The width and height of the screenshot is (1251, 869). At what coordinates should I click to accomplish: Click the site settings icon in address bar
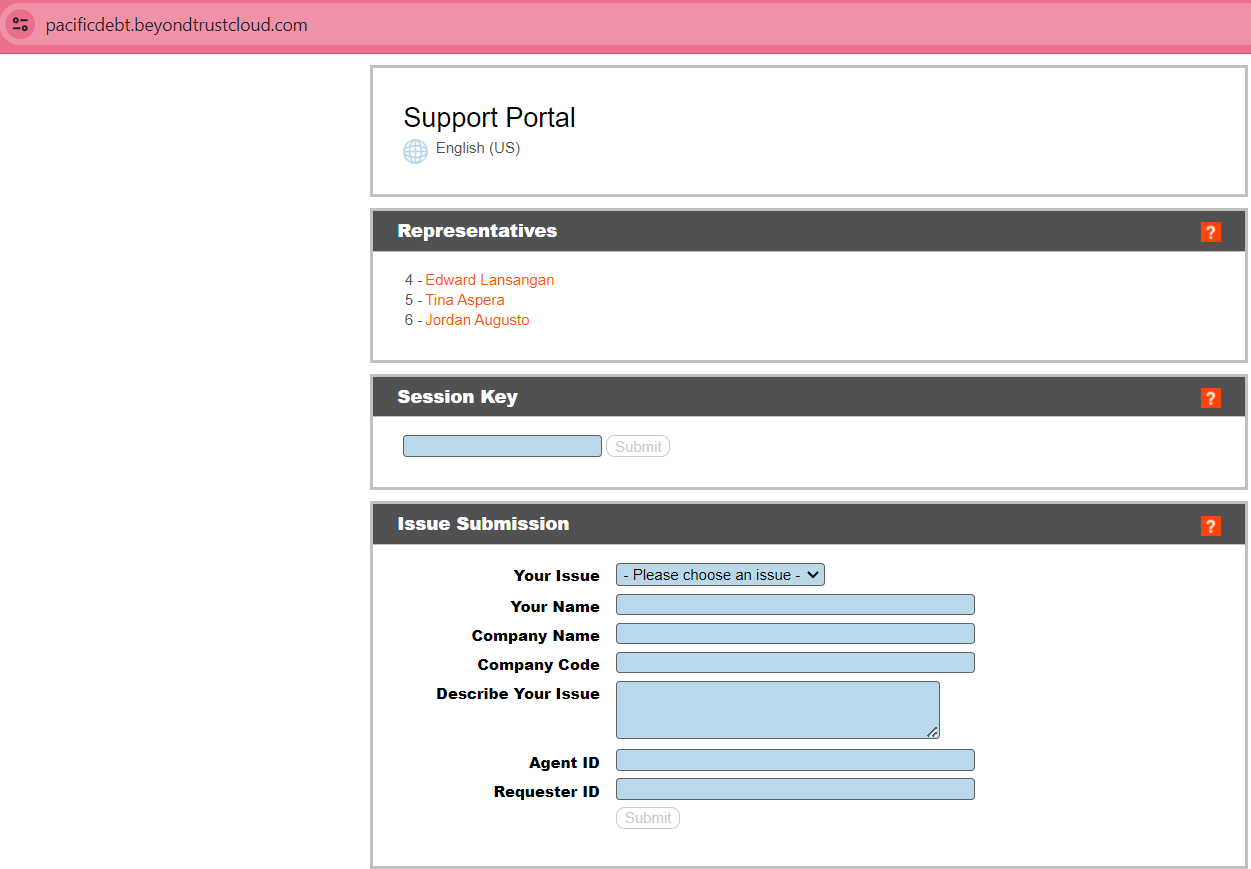(20, 25)
